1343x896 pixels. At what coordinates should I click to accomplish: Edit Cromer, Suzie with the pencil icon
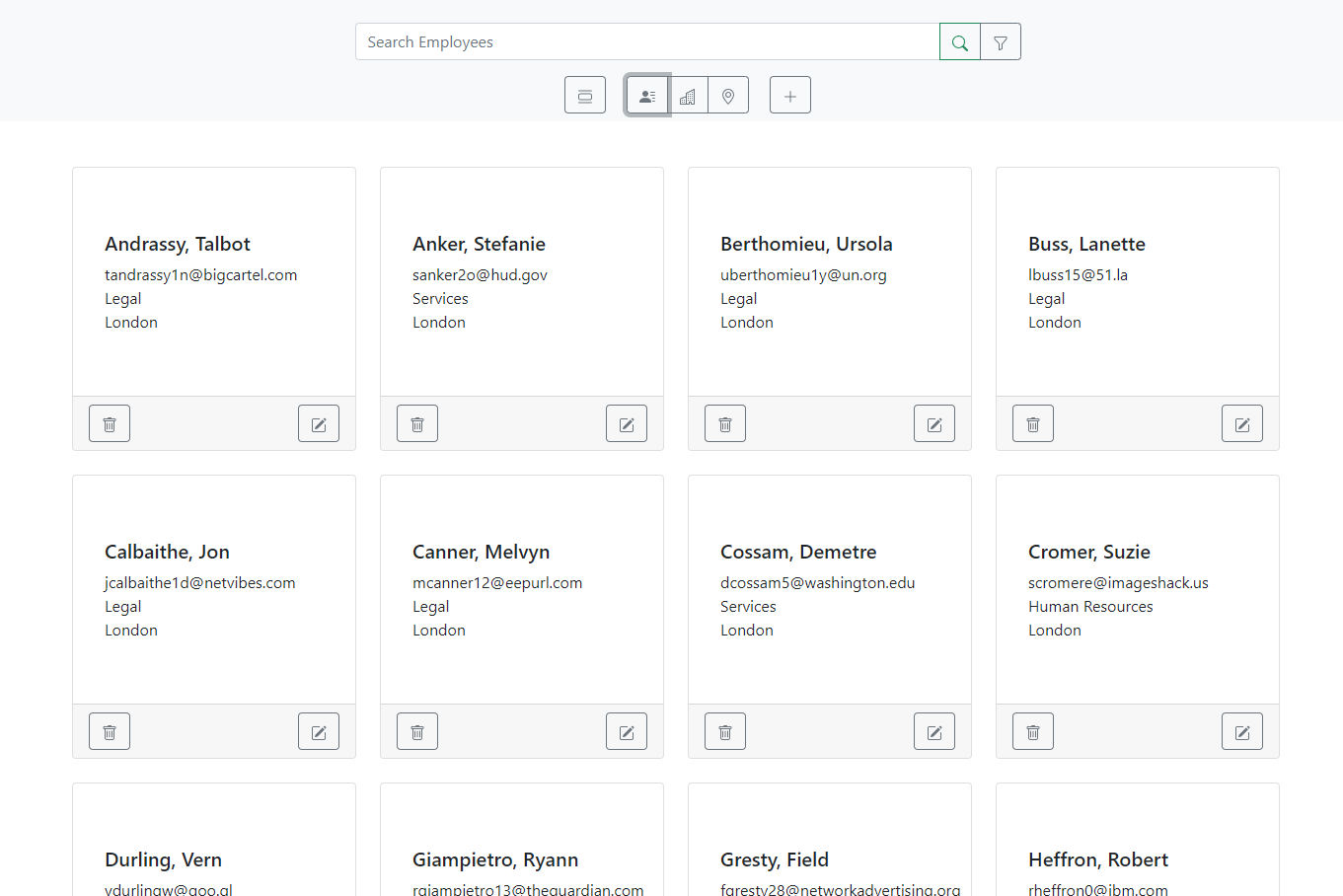tap(1241, 730)
